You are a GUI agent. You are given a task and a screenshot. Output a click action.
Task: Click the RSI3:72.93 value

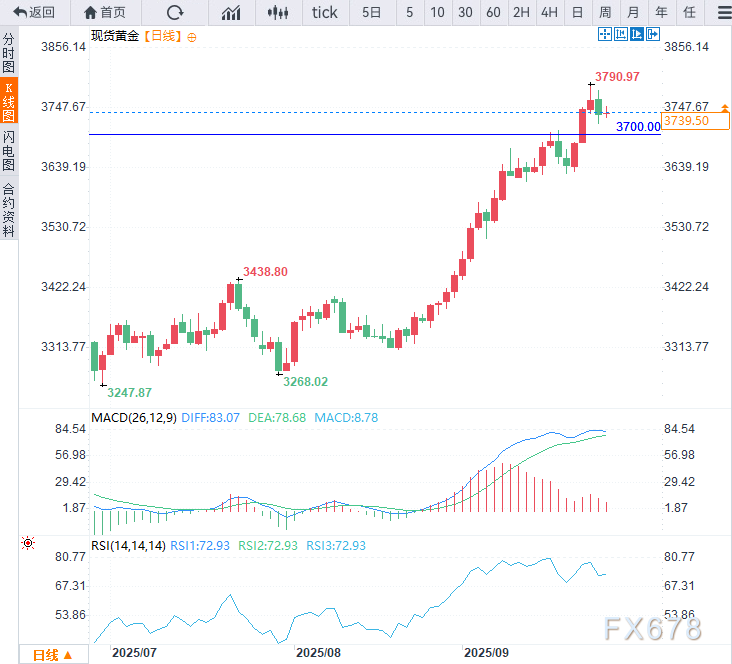[x=336, y=545]
